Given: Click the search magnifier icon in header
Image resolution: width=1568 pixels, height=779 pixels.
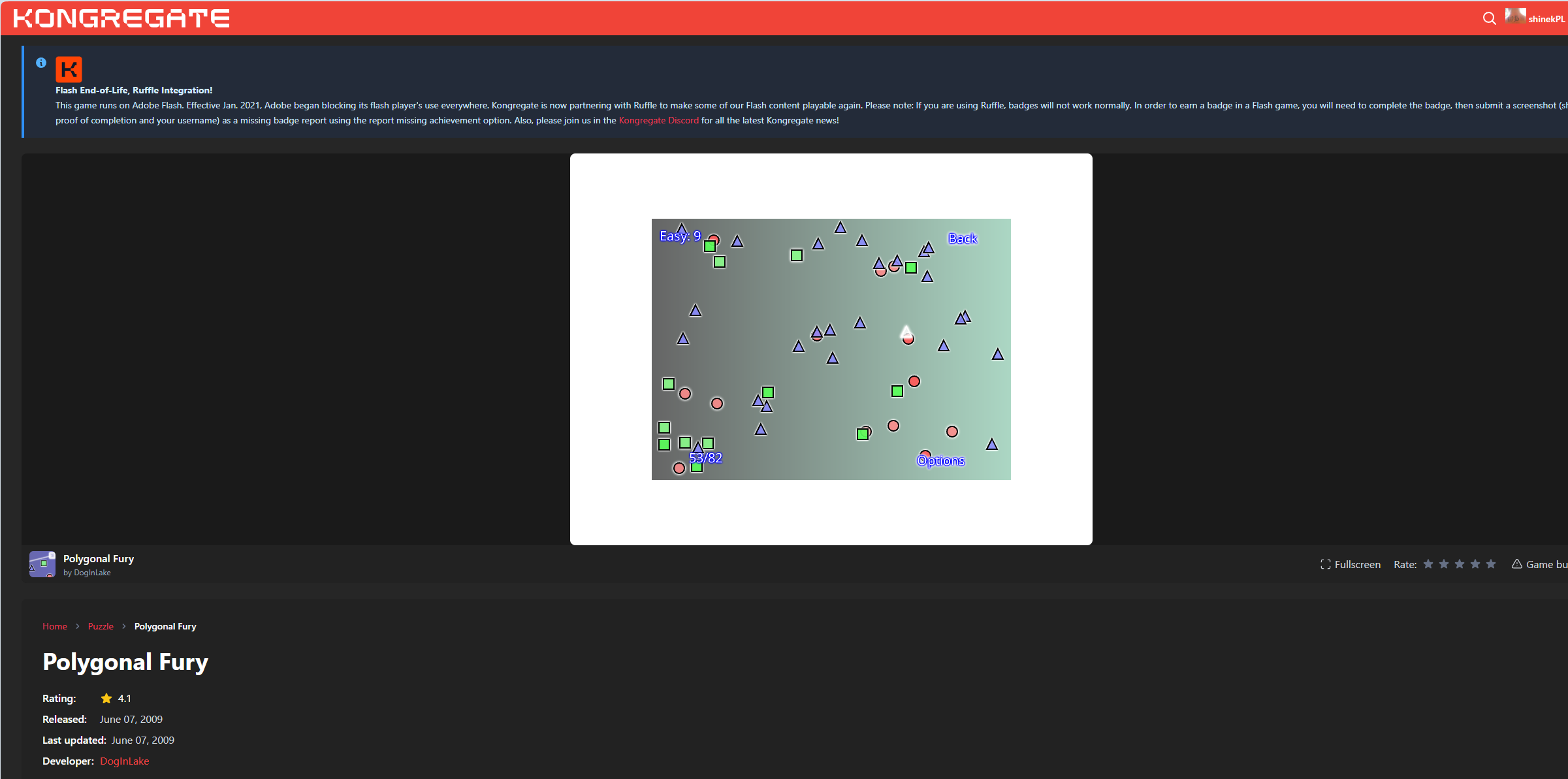Looking at the screenshot, I should tap(1489, 18).
